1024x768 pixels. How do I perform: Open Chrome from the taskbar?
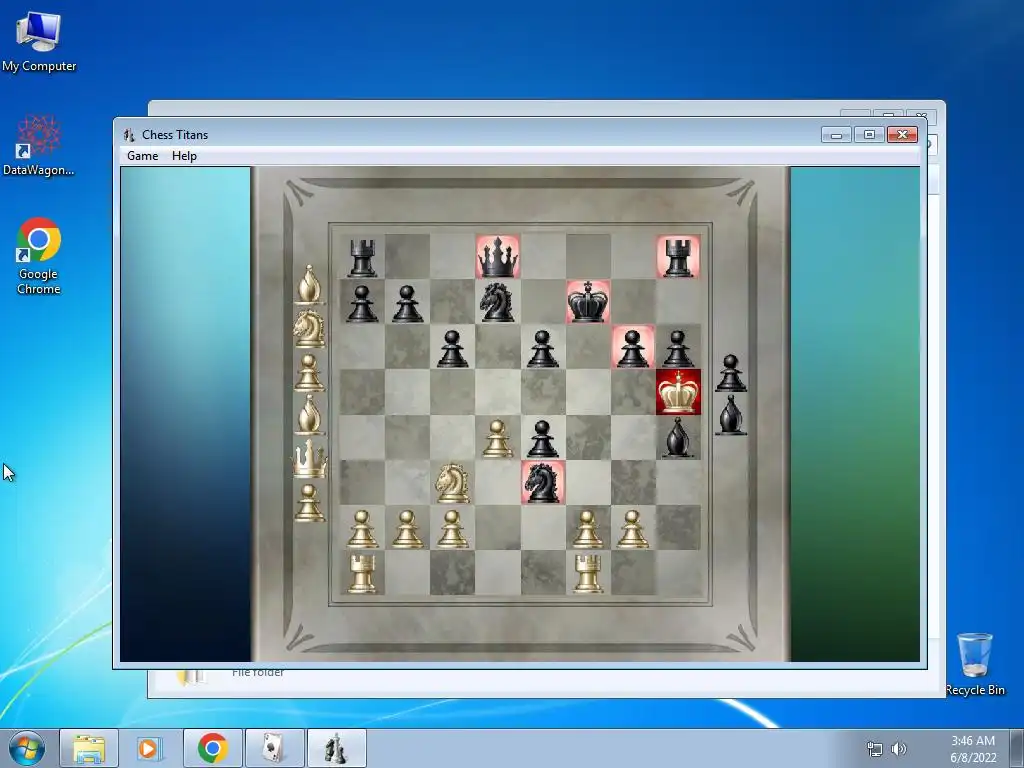[x=212, y=748]
